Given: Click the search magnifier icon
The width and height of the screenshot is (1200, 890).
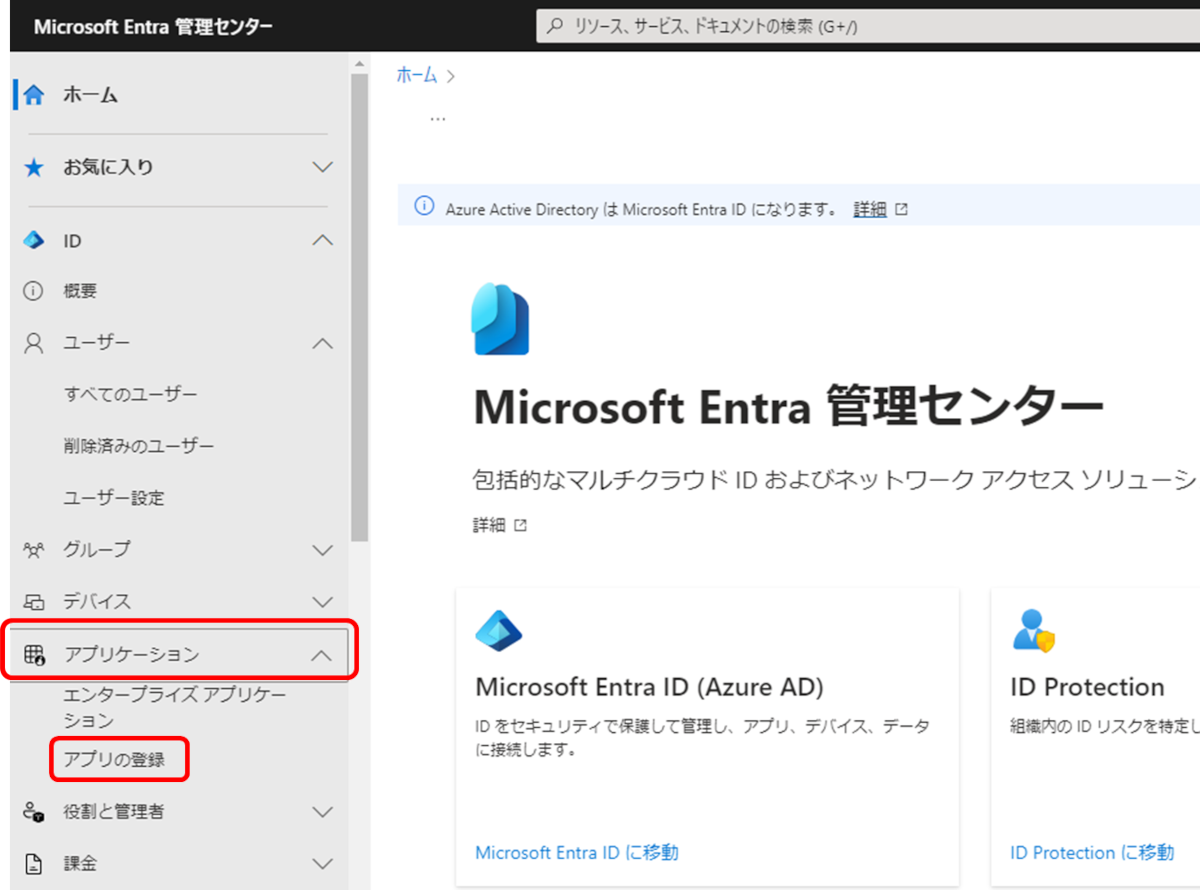Looking at the screenshot, I should click(556, 27).
